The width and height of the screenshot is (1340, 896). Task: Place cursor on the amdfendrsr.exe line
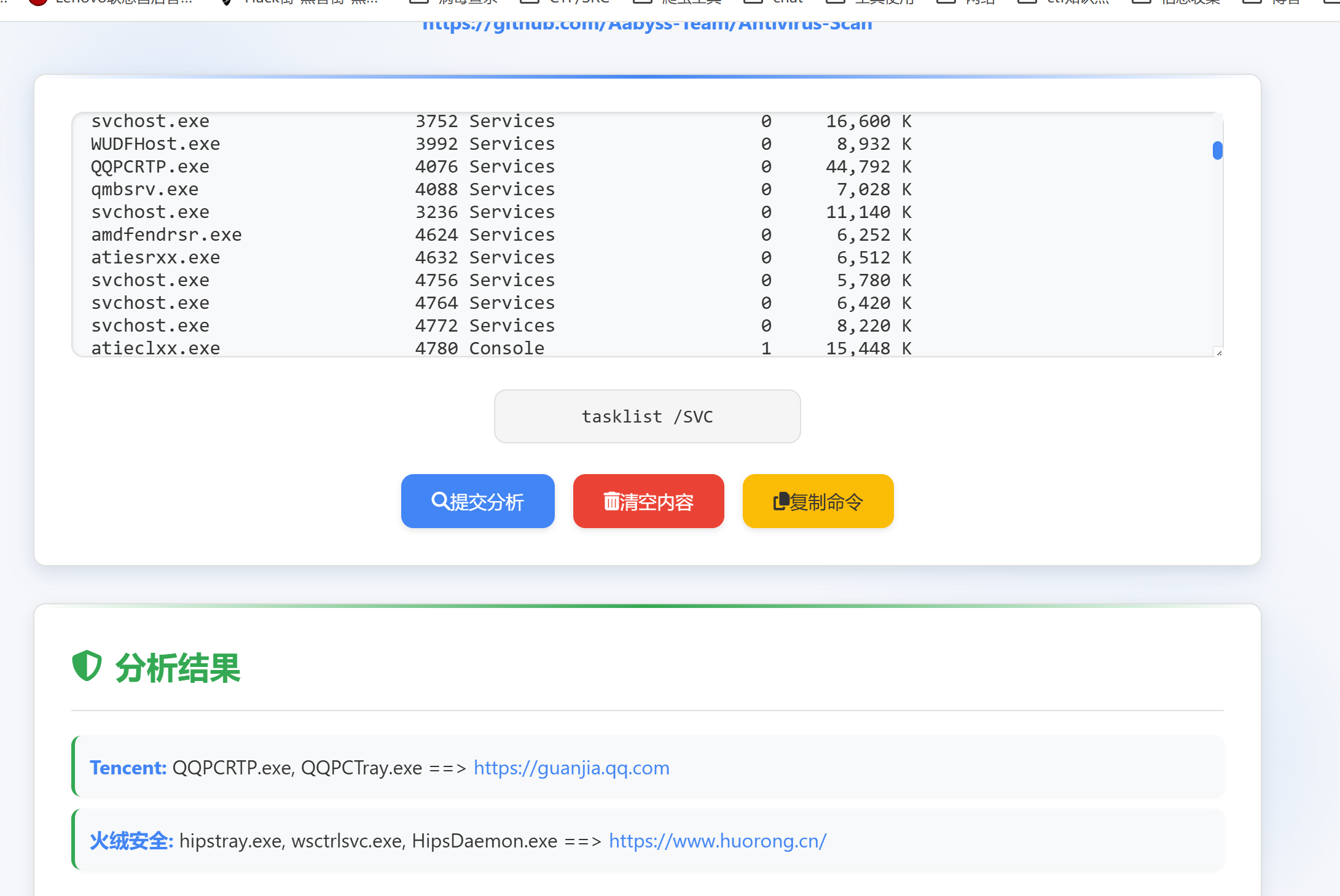pos(167,235)
